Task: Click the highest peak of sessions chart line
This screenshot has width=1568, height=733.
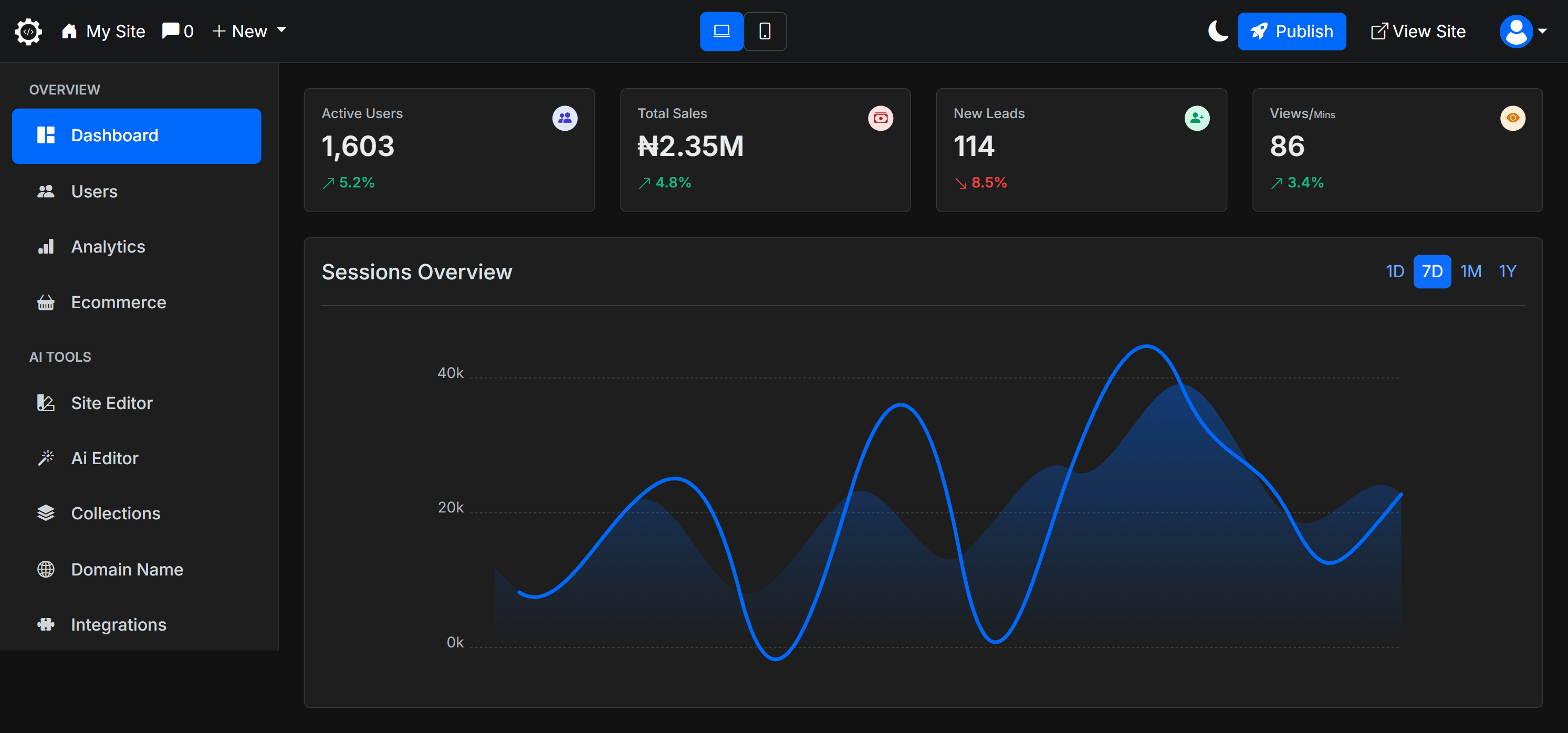Action: pyautogui.click(x=1146, y=347)
